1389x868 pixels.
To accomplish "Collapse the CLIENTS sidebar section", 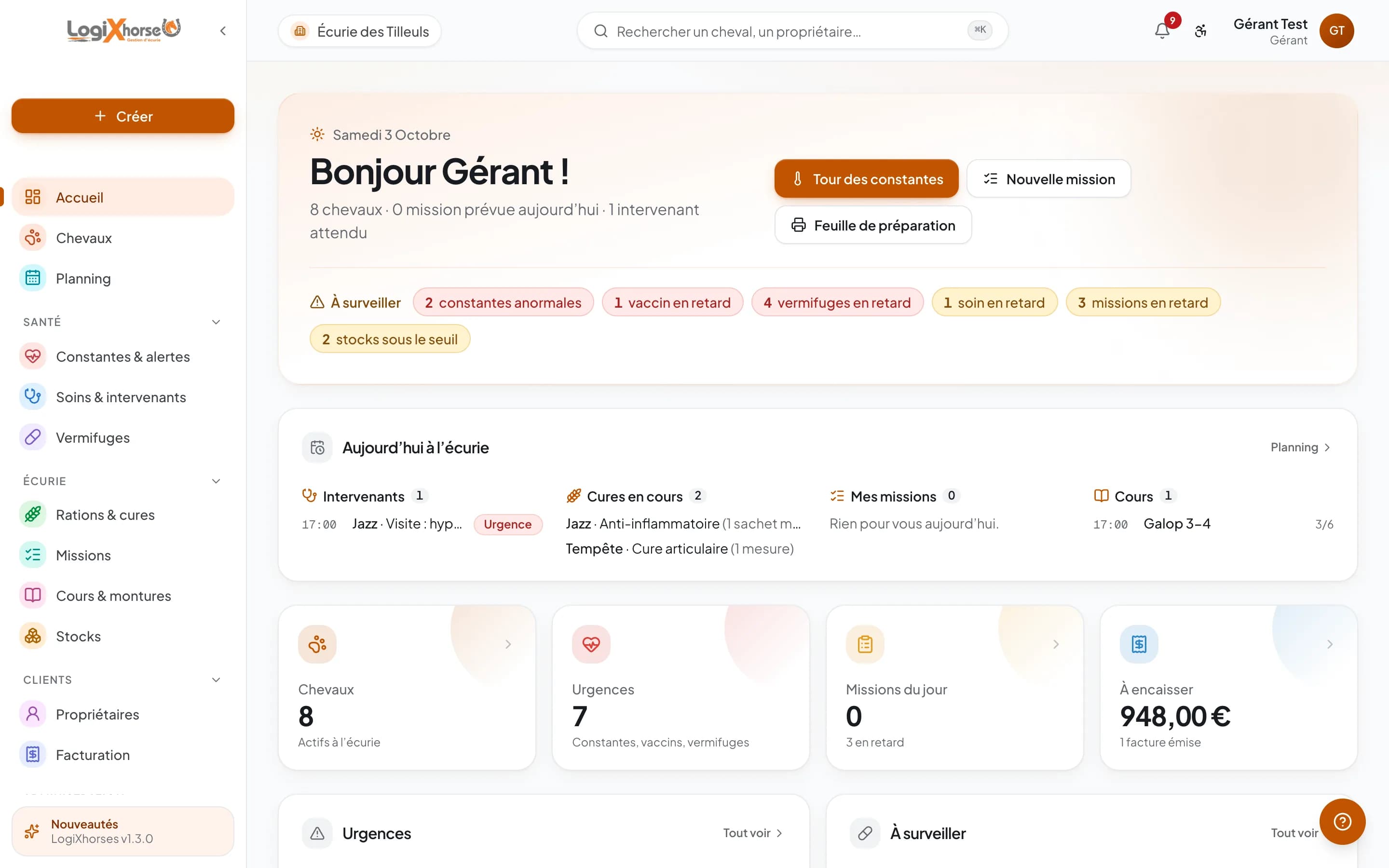I will coord(217,680).
